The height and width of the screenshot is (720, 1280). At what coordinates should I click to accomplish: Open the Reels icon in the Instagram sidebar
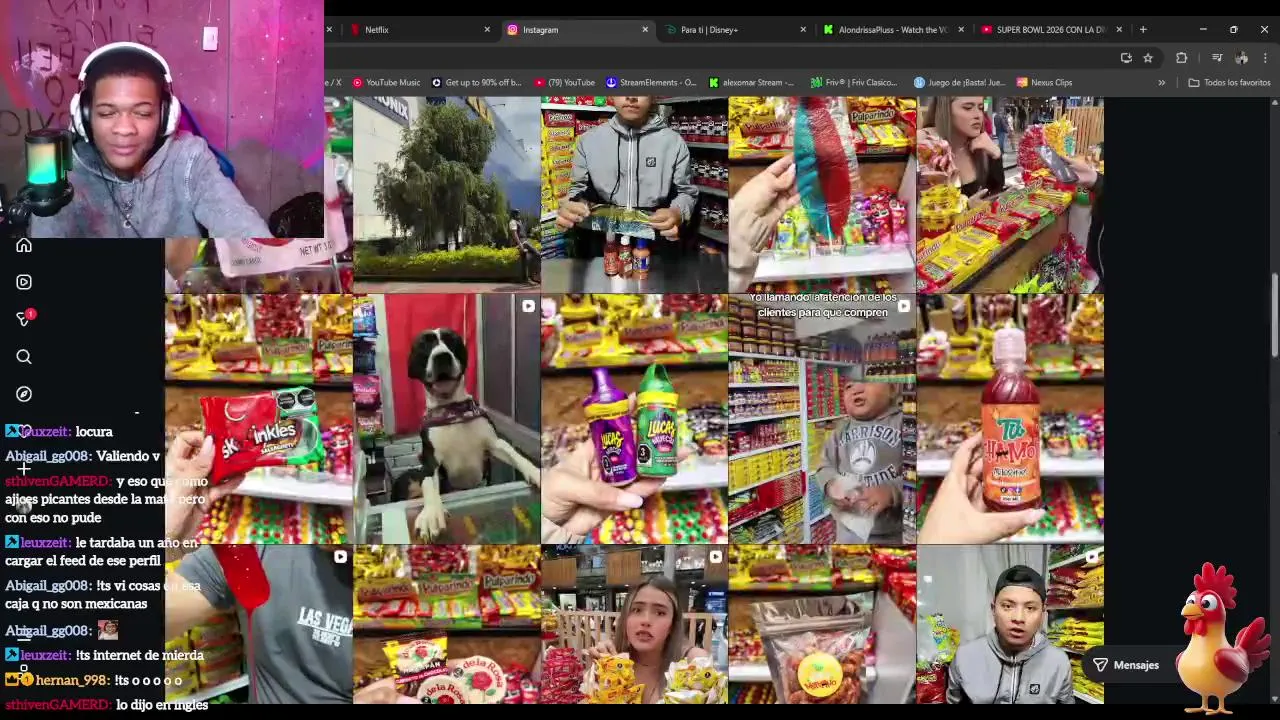point(24,282)
